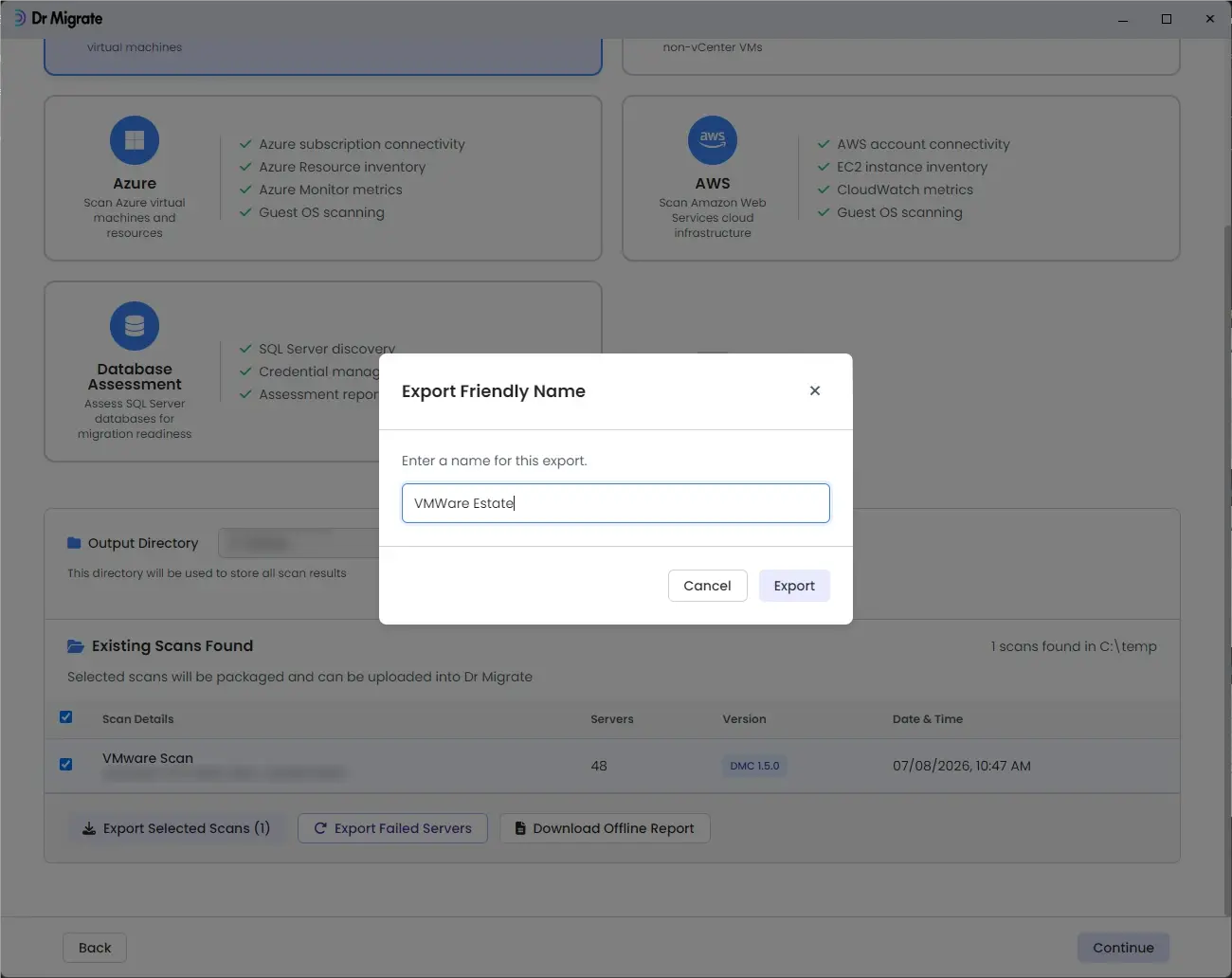The width and height of the screenshot is (1232, 978).
Task: Select the AWS scan icon
Action: pos(713,140)
